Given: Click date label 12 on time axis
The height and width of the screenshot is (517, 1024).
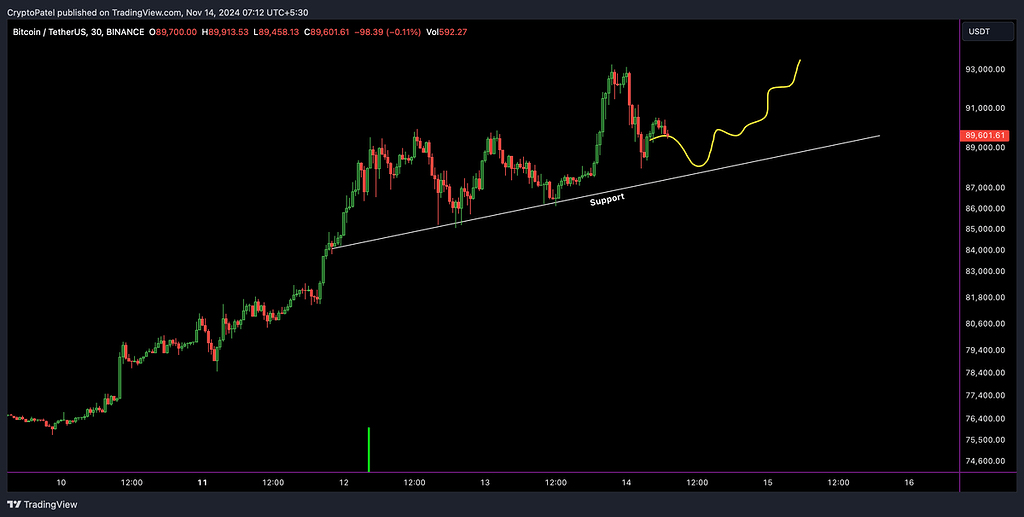Looking at the screenshot, I should pyautogui.click(x=344, y=483).
